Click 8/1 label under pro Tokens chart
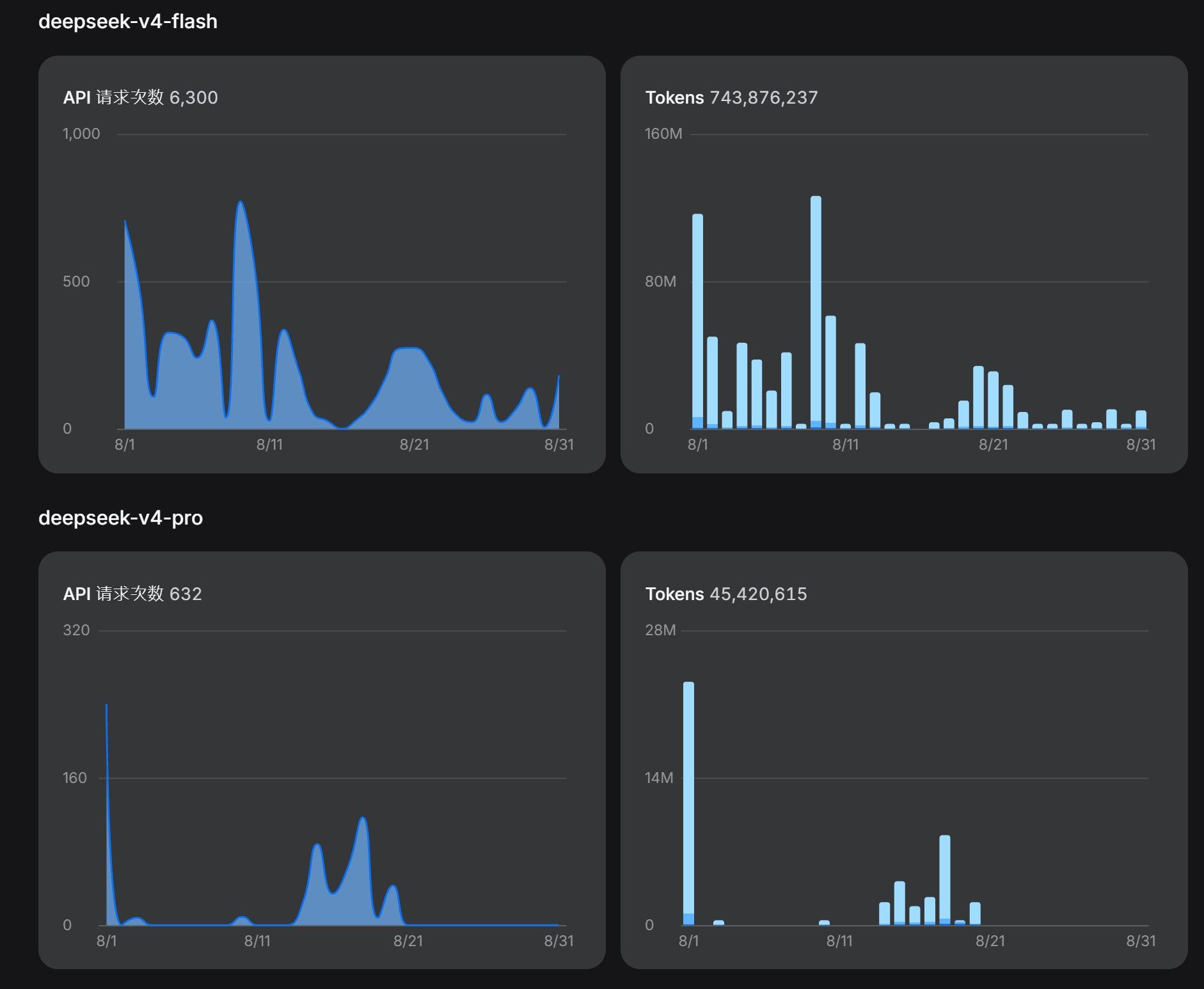The image size is (1204, 989). click(689, 941)
